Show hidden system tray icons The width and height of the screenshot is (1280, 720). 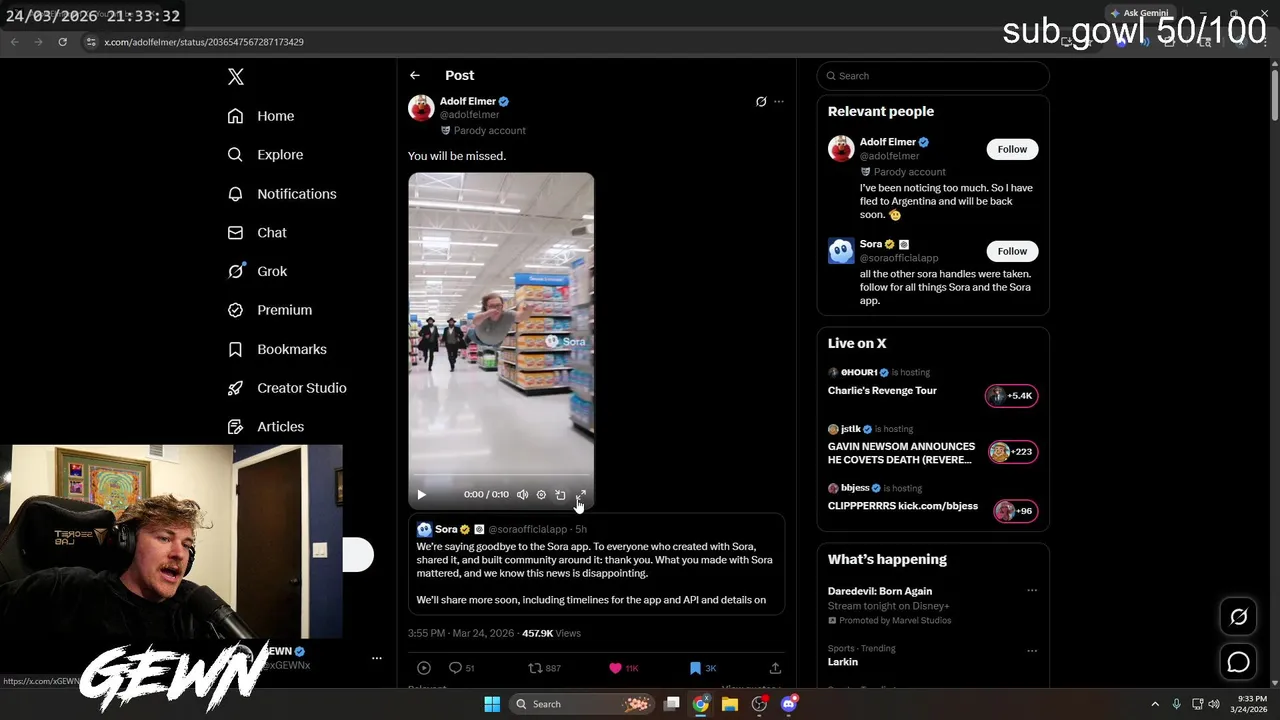(x=1155, y=704)
